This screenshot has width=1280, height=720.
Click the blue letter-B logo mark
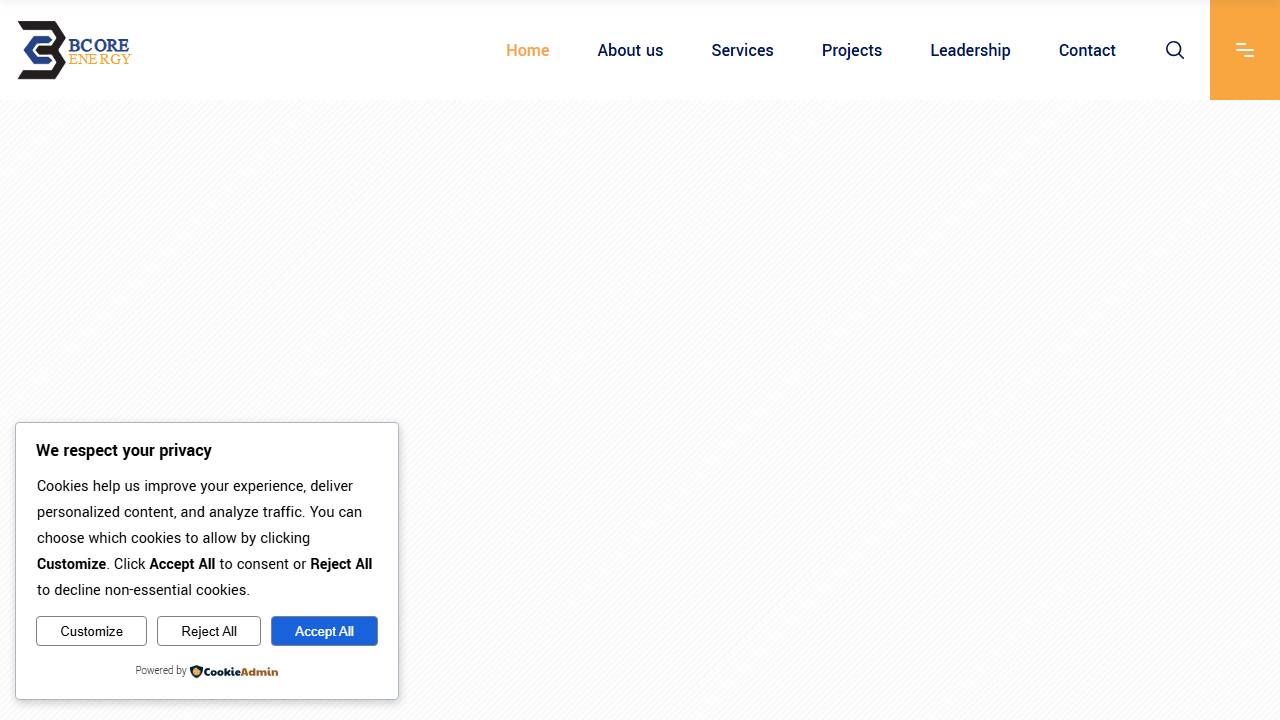pyautogui.click(x=39, y=50)
